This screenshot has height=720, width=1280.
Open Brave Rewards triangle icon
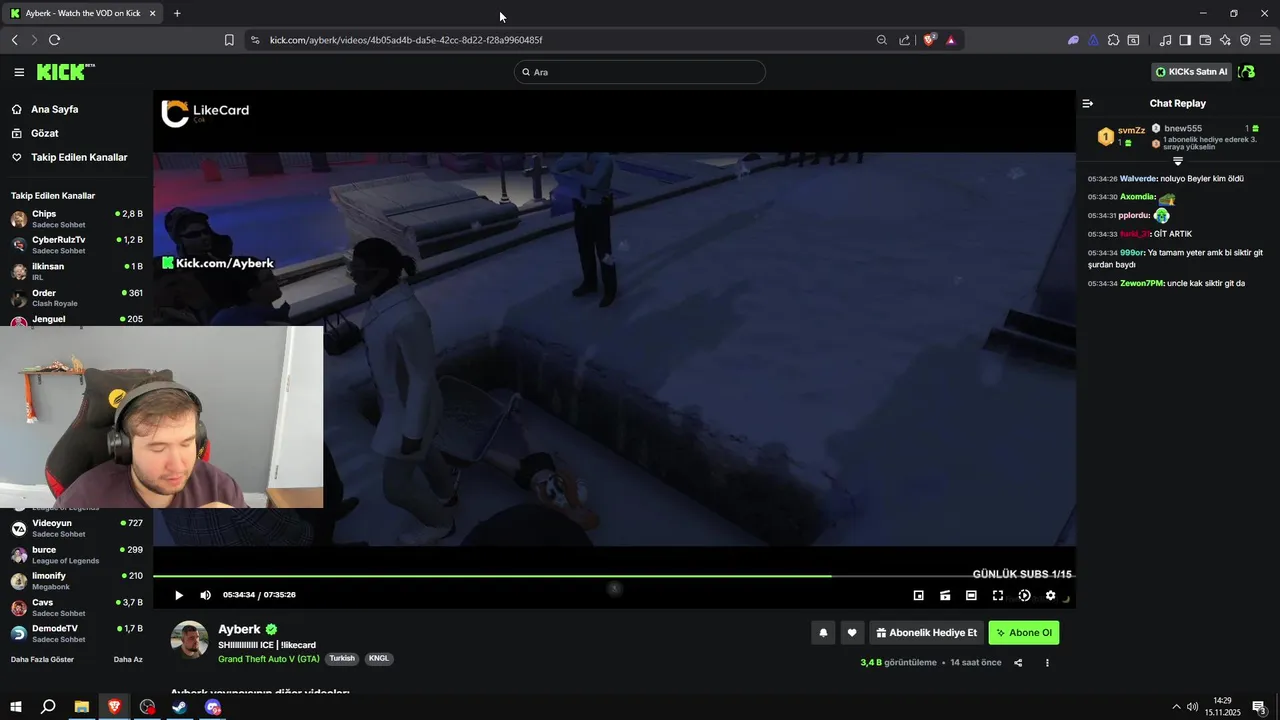(x=951, y=40)
